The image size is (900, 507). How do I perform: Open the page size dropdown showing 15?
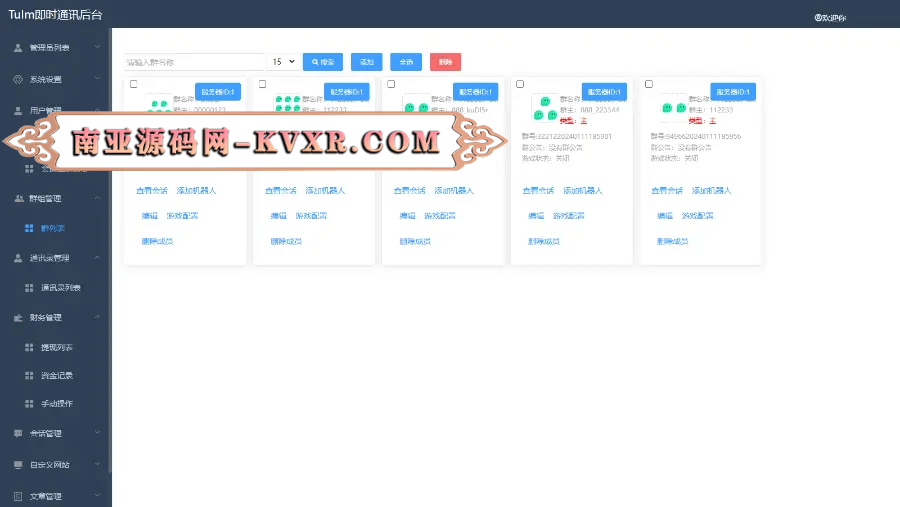point(283,61)
